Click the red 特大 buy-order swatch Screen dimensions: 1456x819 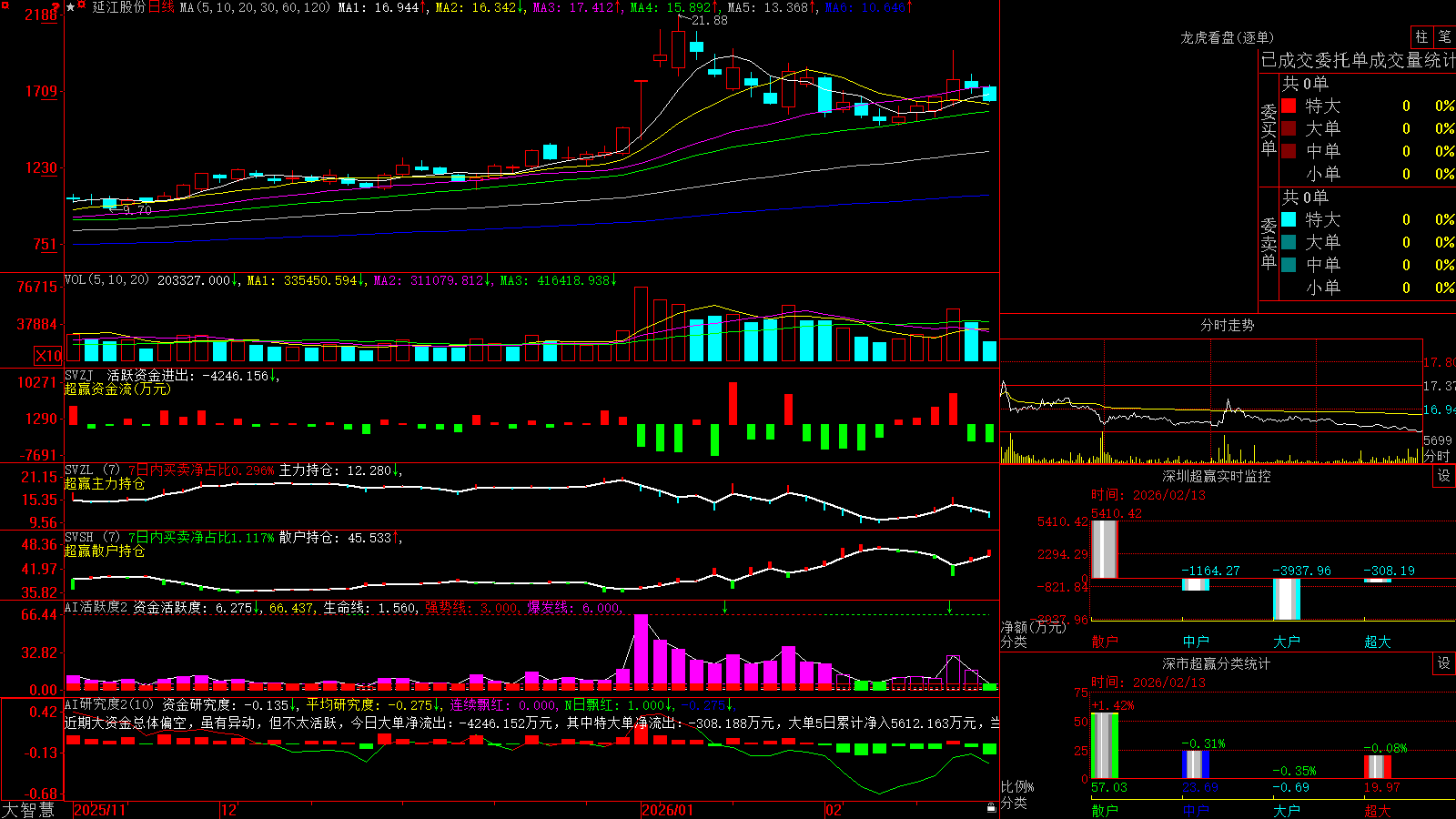(x=1289, y=106)
